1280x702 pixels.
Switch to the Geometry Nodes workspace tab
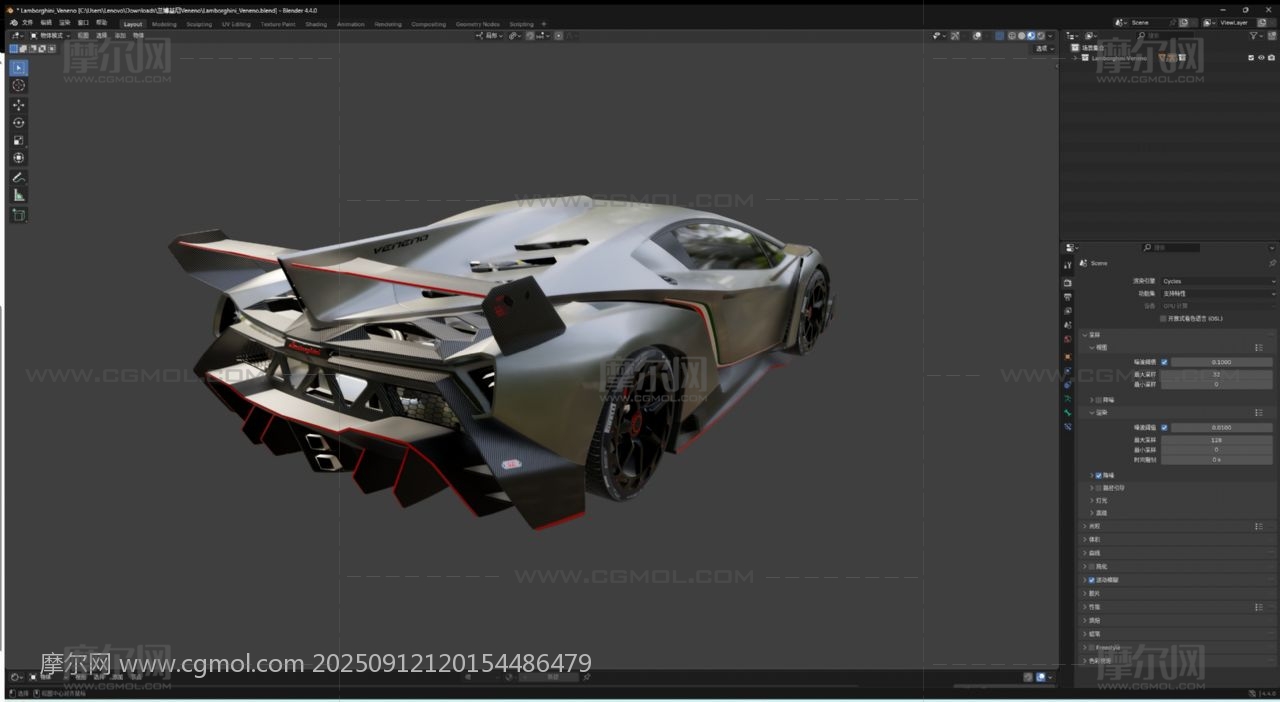(478, 24)
